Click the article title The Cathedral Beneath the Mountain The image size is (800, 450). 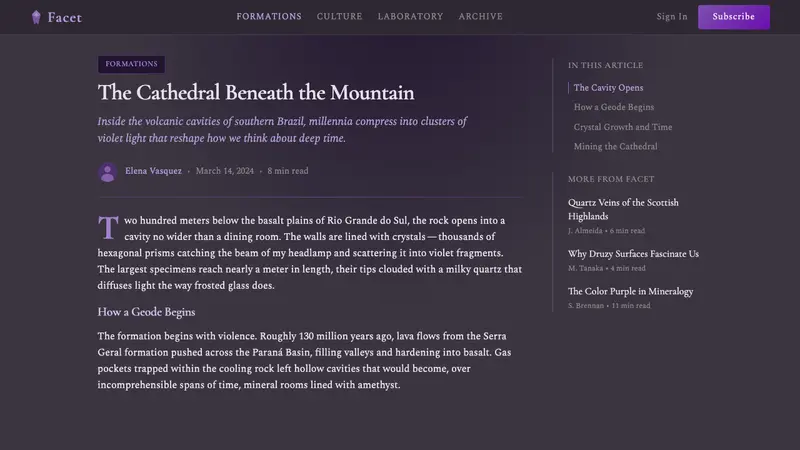click(256, 93)
